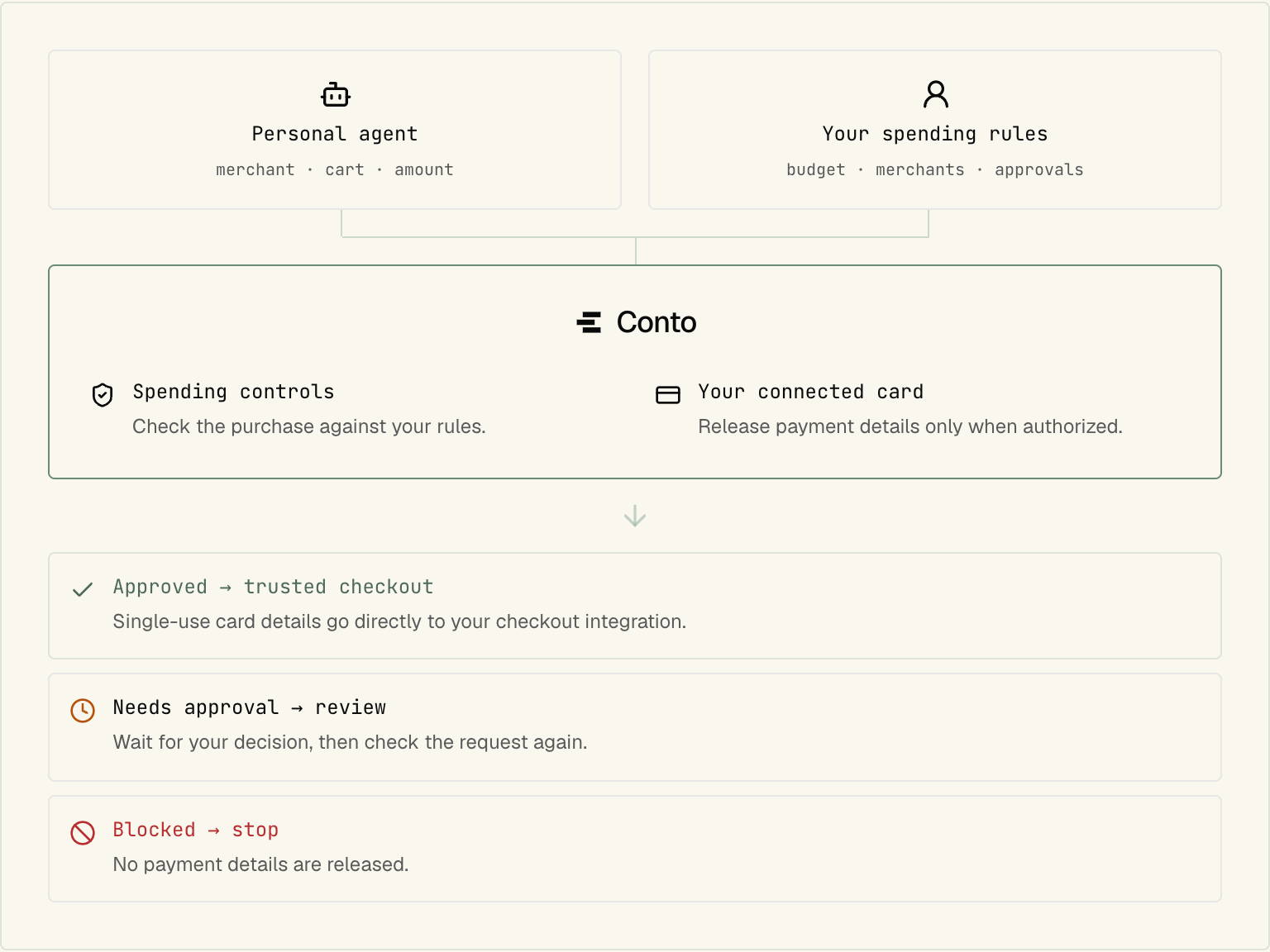Click the orange clock icon

[83, 710]
